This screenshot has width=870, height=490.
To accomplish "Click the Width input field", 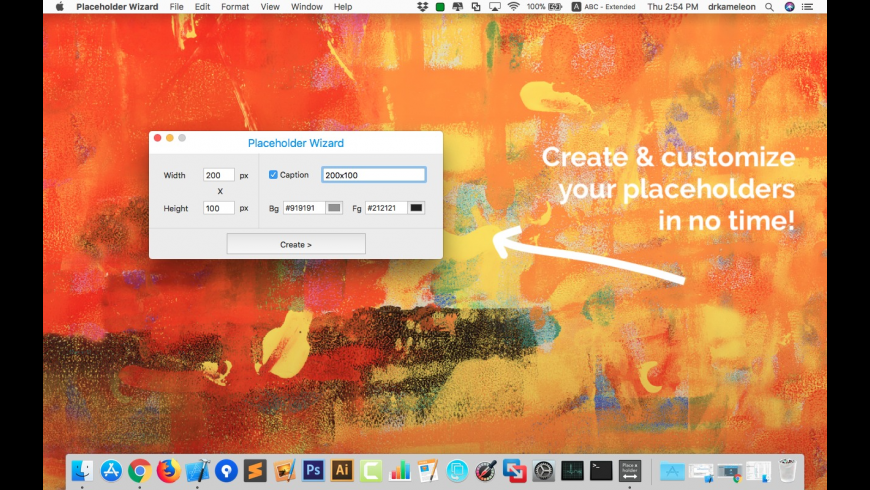I will click(x=219, y=175).
